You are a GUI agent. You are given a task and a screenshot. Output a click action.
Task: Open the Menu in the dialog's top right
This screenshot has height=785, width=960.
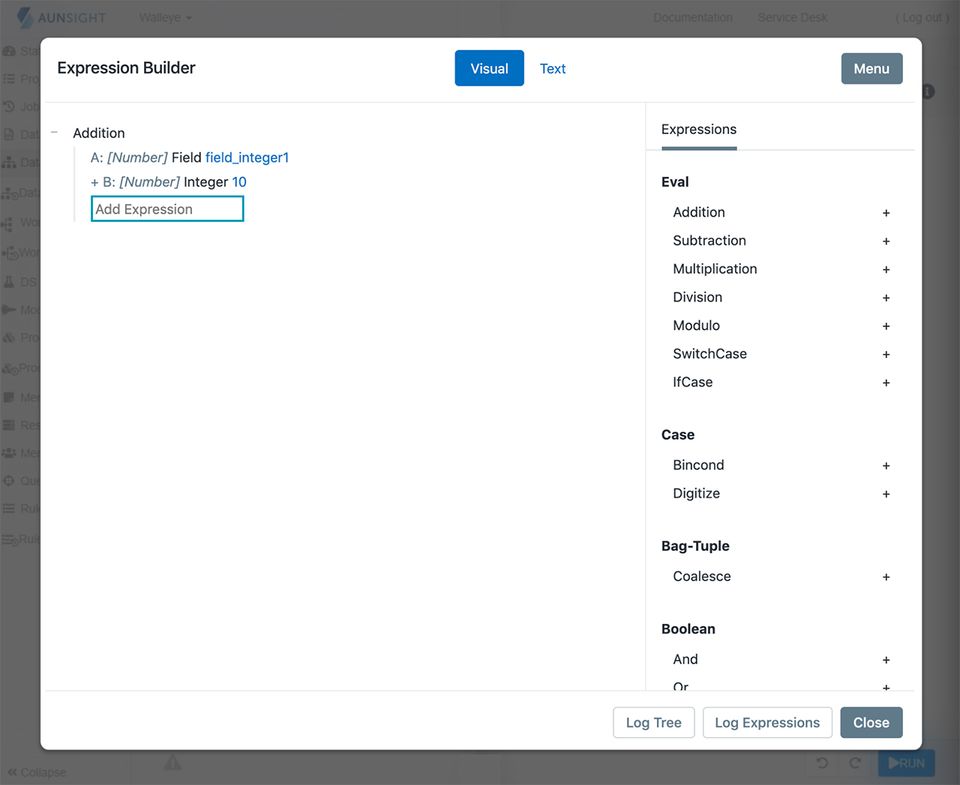[x=871, y=68]
